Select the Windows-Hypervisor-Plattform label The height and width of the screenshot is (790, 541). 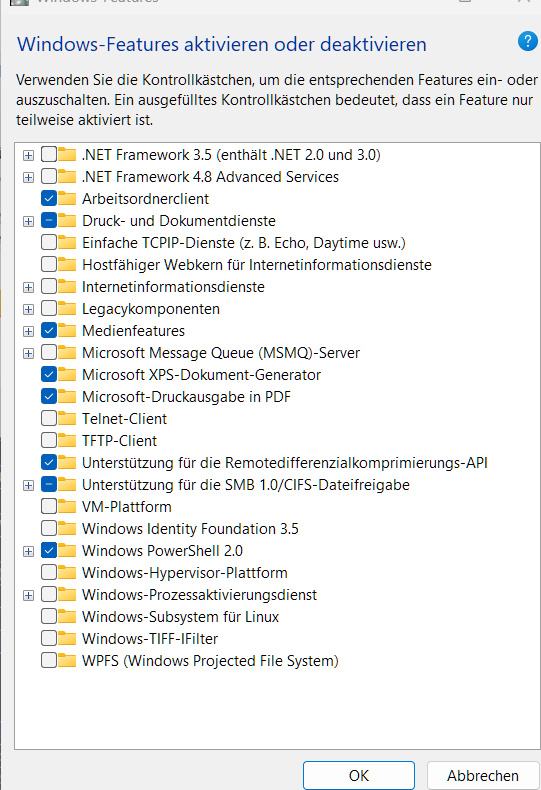pyautogui.click(x=185, y=572)
